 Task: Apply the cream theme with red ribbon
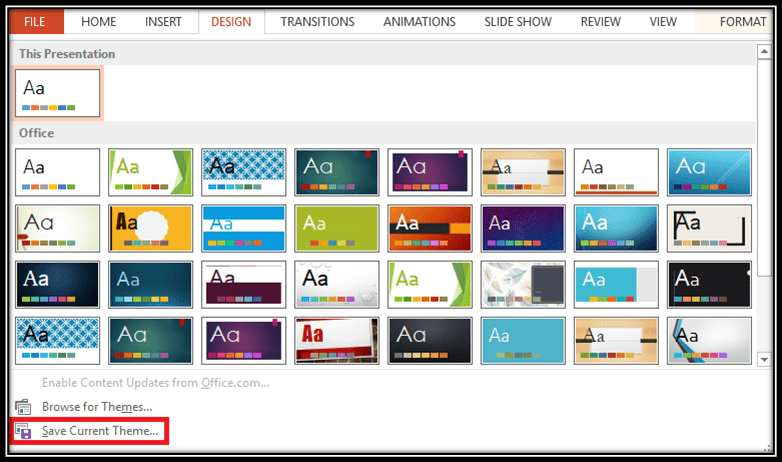point(57,229)
